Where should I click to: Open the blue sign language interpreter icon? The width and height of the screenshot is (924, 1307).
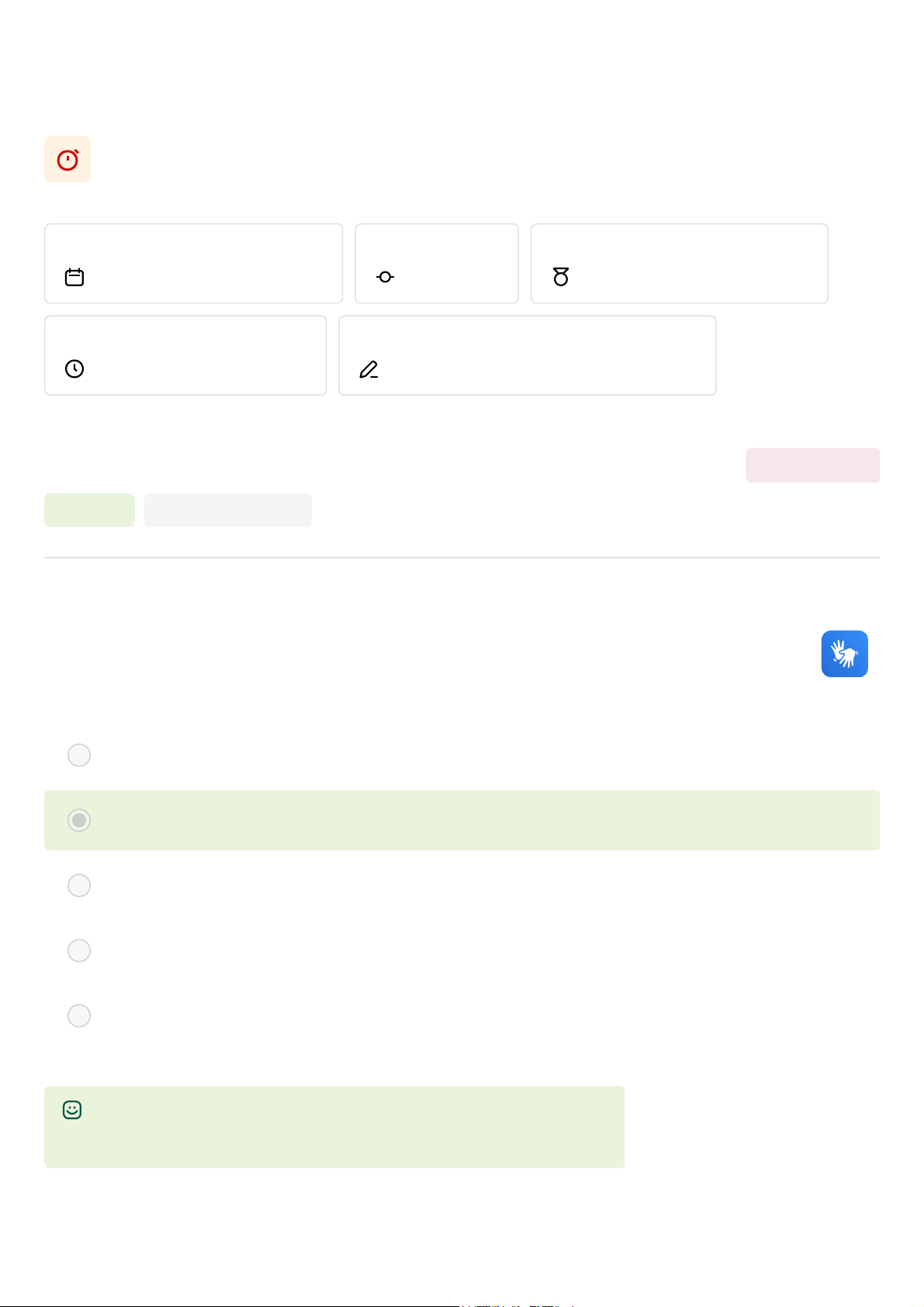tap(844, 654)
